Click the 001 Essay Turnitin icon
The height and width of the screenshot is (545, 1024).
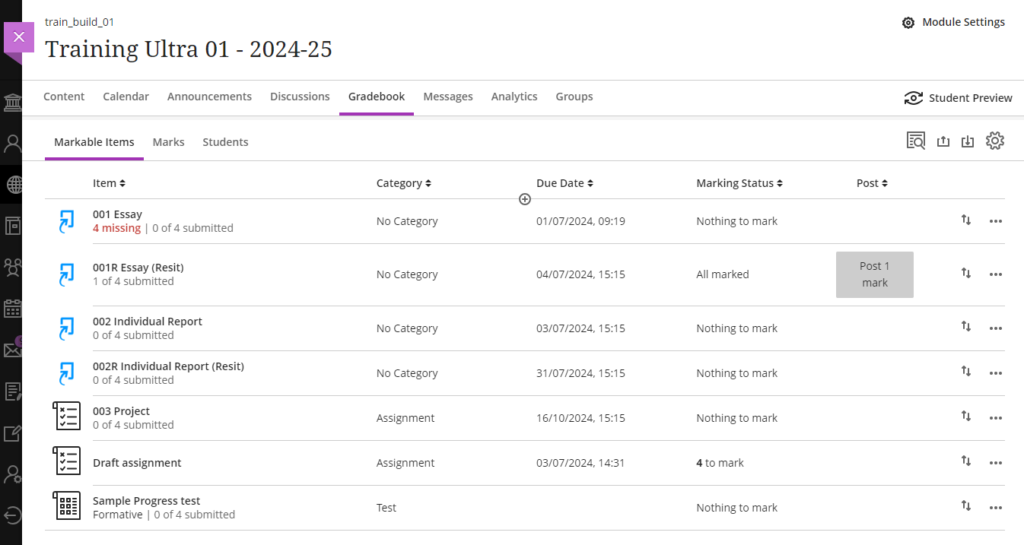pos(67,221)
